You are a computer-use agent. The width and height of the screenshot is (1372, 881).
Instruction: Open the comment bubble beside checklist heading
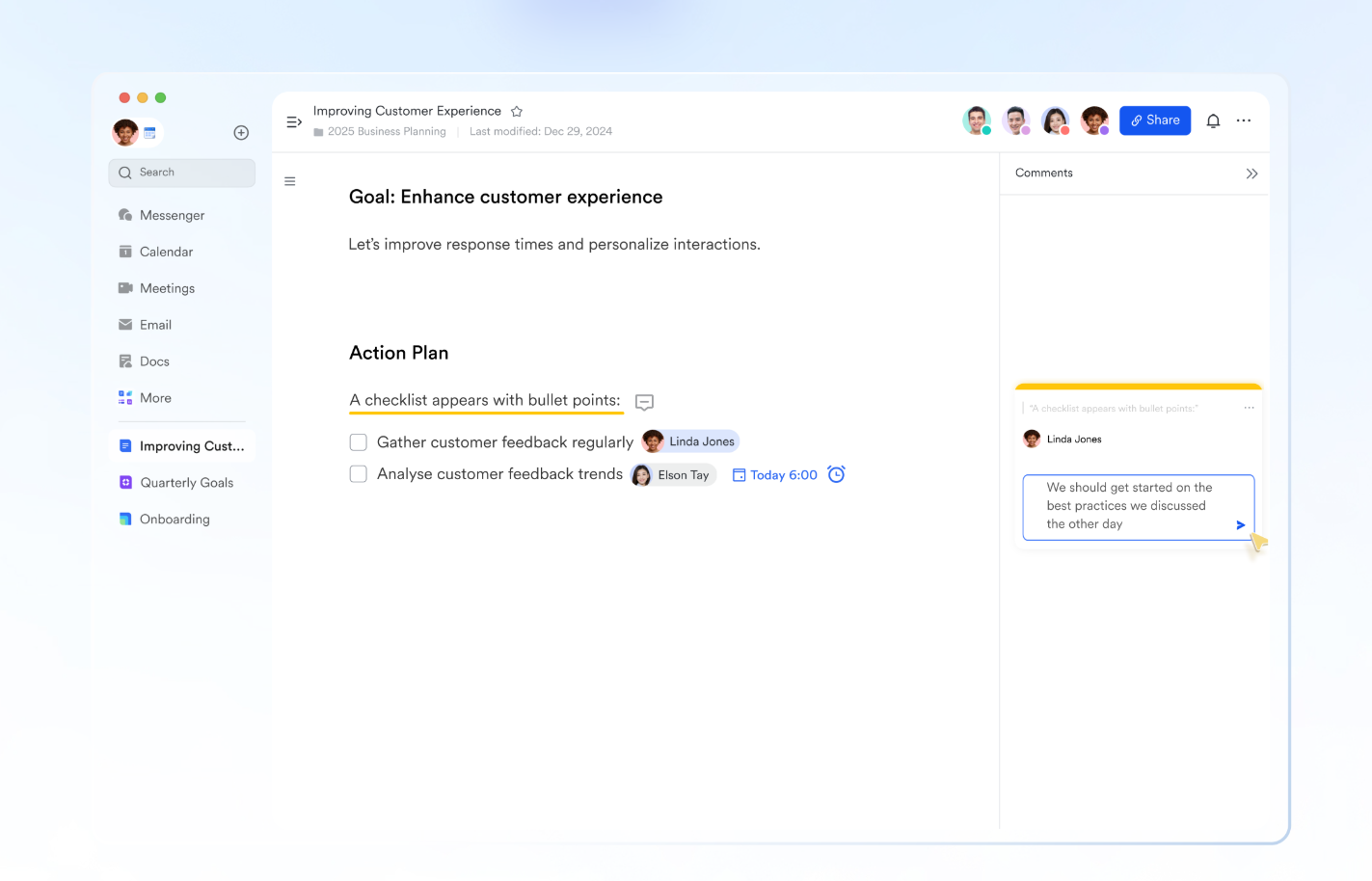pos(644,402)
